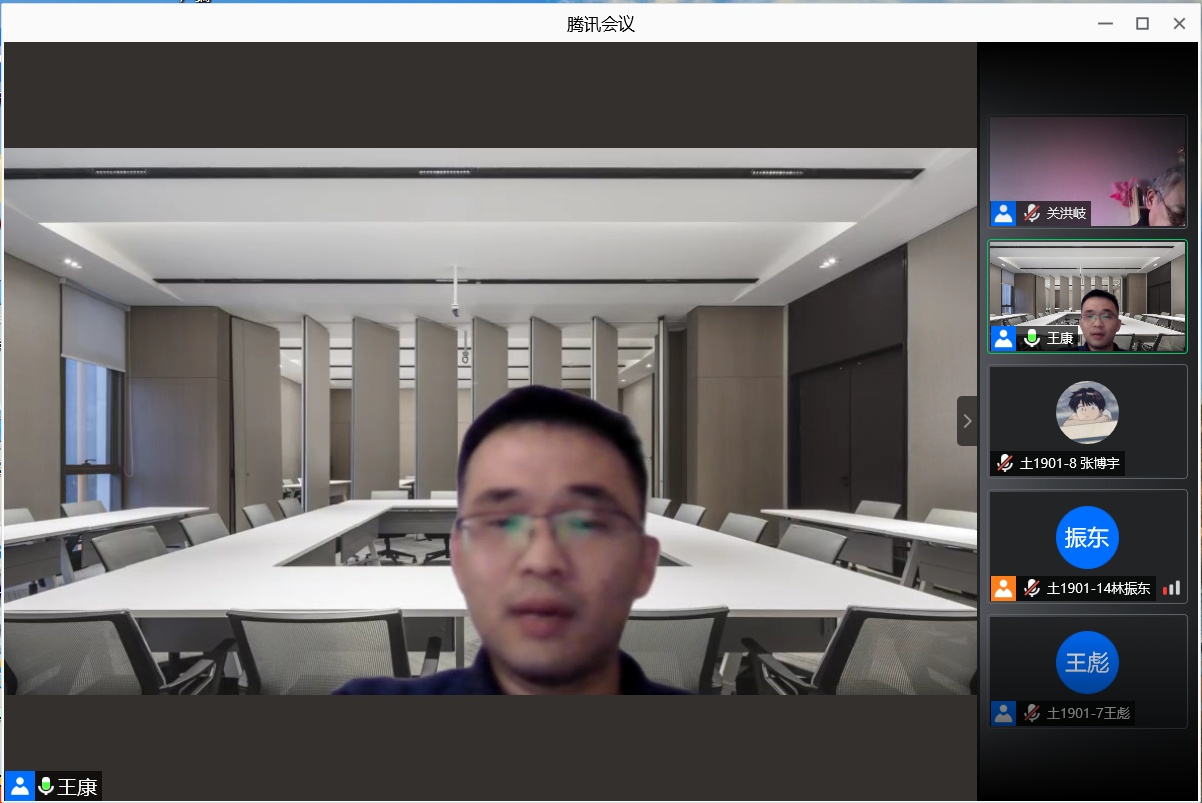Click the blue user icon beside 关洪岐
The height and width of the screenshot is (803, 1202).
(x=1003, y=213)
